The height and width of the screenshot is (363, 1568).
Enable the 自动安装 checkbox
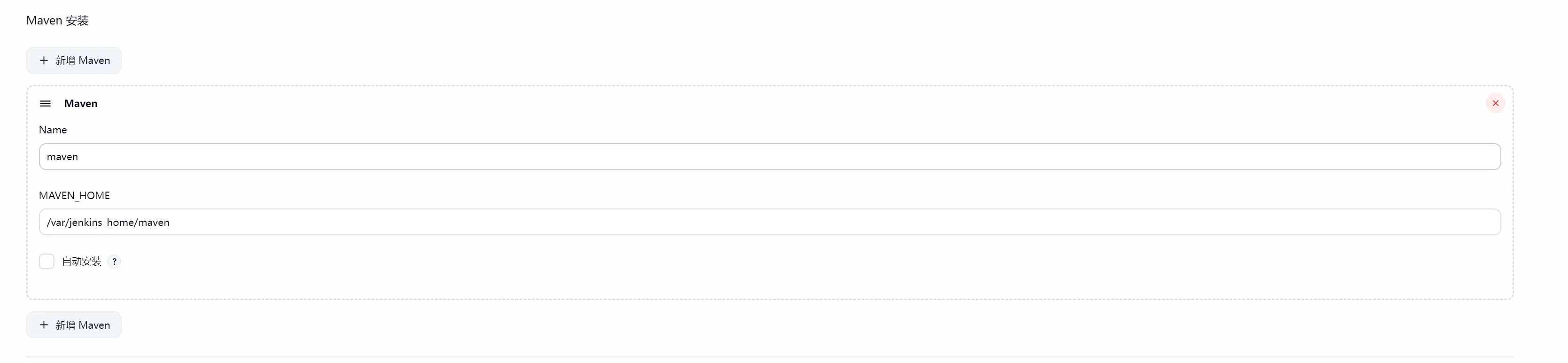coord(47,261)
